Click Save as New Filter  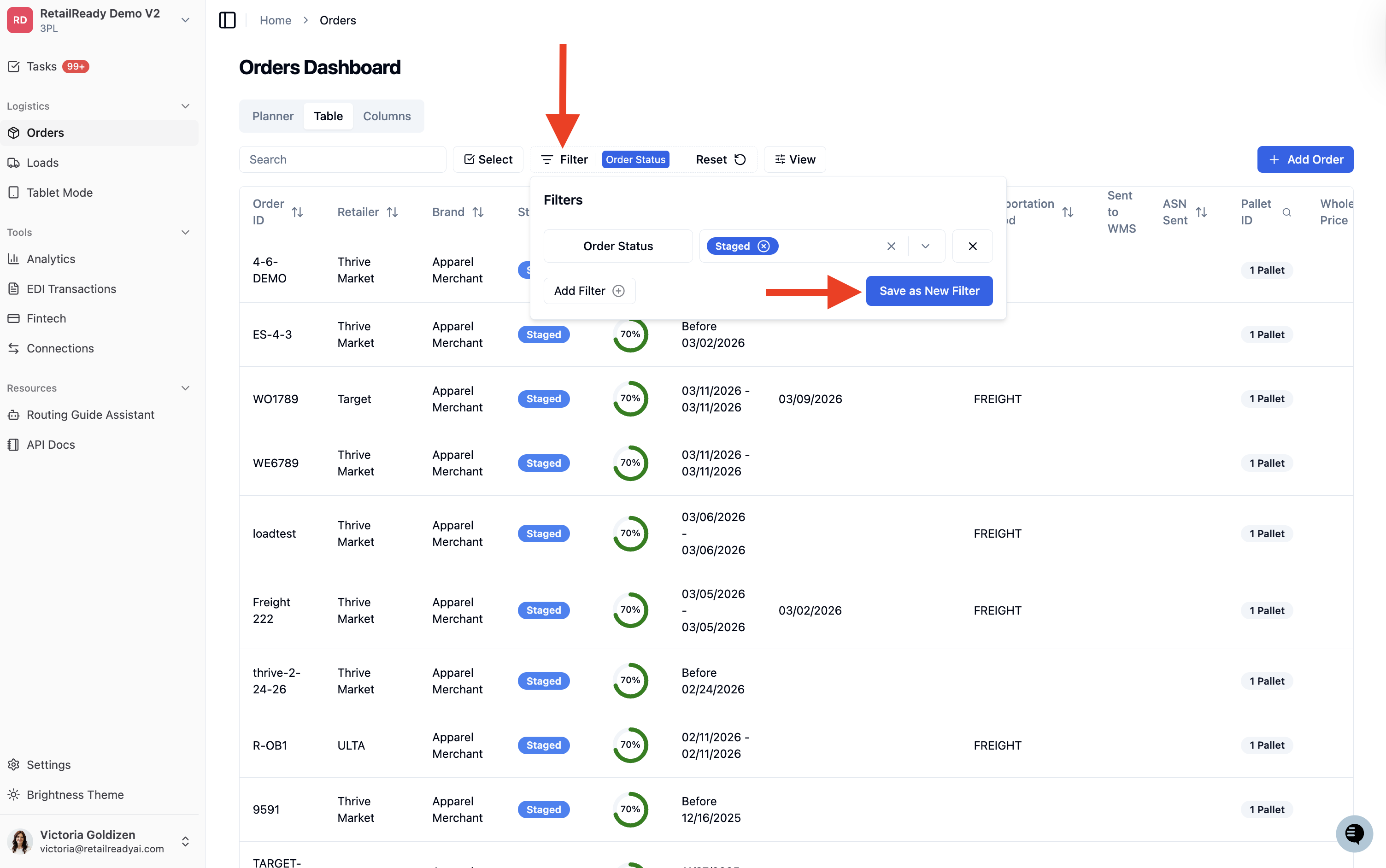(929, 291)
